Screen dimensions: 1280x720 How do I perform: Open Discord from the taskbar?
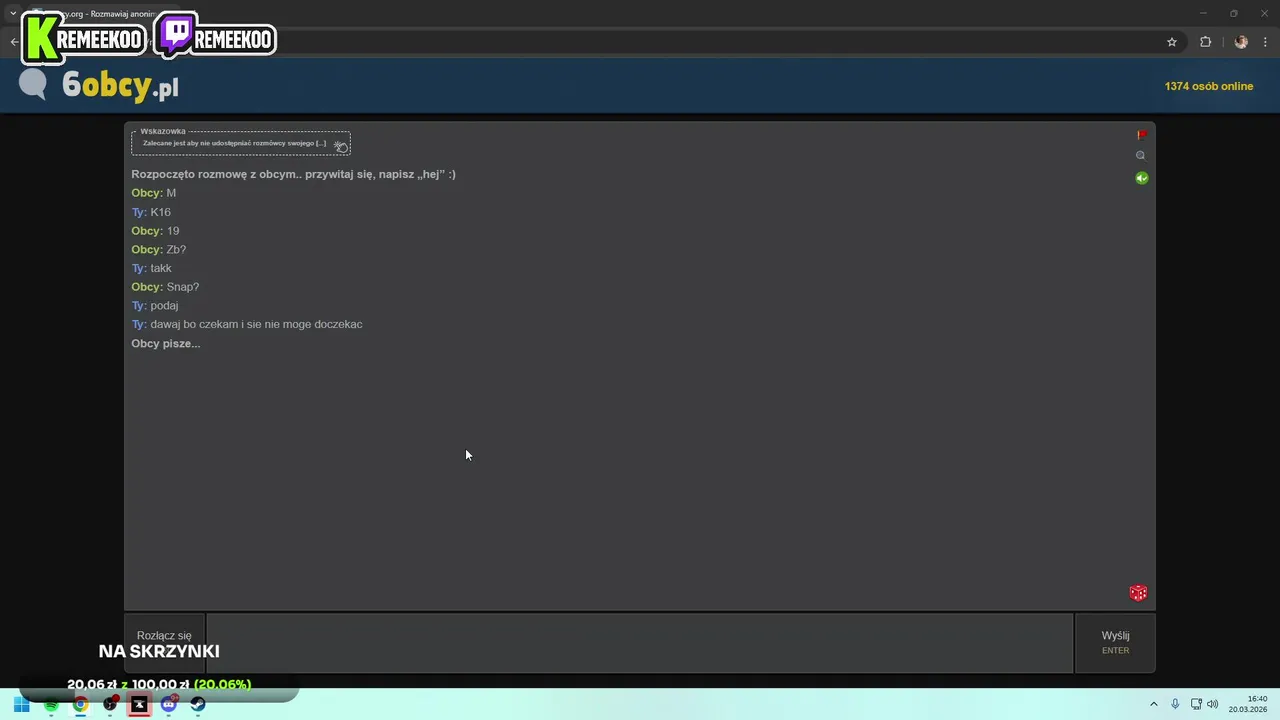[169, 704]
